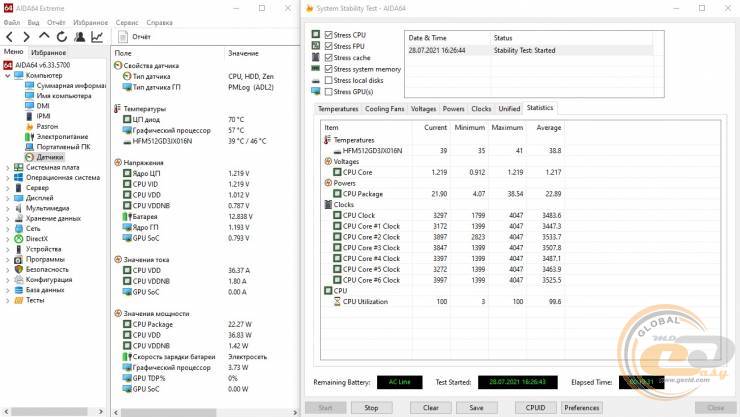This screenshot has width=740, height=417.
Task: Click the Безопасность shield icon in tree
Action: coord(18,269)
